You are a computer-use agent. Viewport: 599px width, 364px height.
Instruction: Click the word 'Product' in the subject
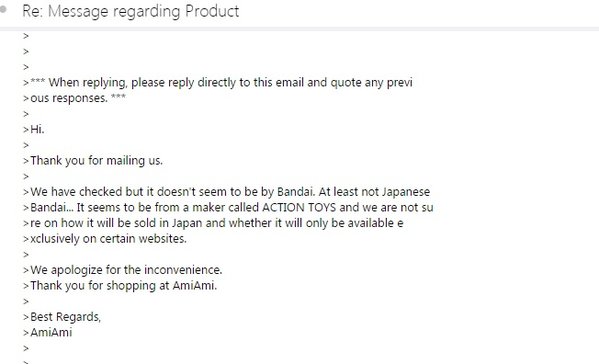coord(212,11)
